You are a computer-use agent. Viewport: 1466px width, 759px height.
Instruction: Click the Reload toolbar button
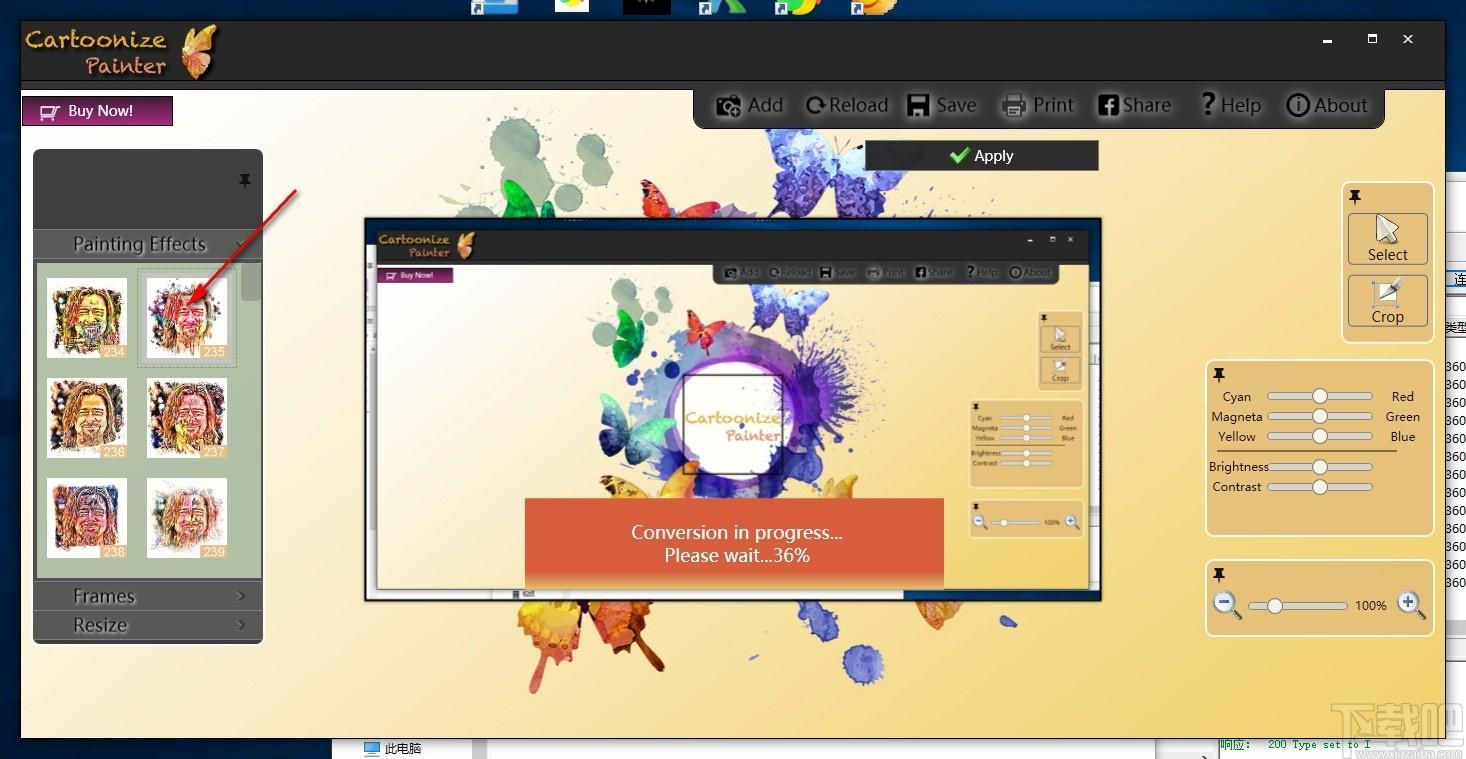pos(847,105)
